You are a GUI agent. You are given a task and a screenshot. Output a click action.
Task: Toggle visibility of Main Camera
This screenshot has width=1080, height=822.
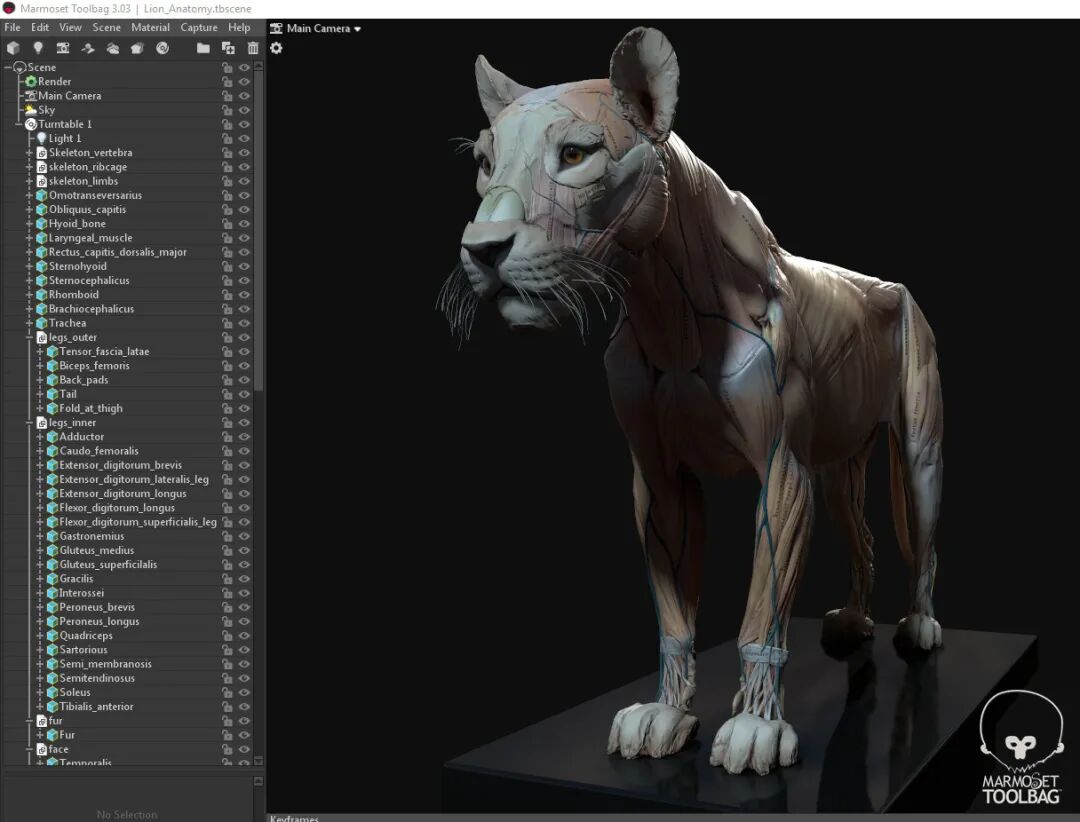pos(244,96)
